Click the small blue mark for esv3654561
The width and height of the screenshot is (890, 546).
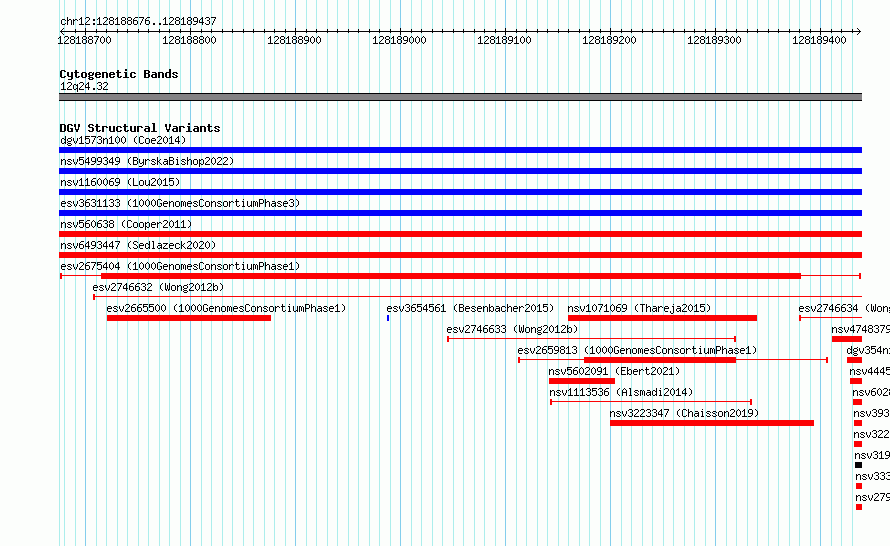pos(388,318)
